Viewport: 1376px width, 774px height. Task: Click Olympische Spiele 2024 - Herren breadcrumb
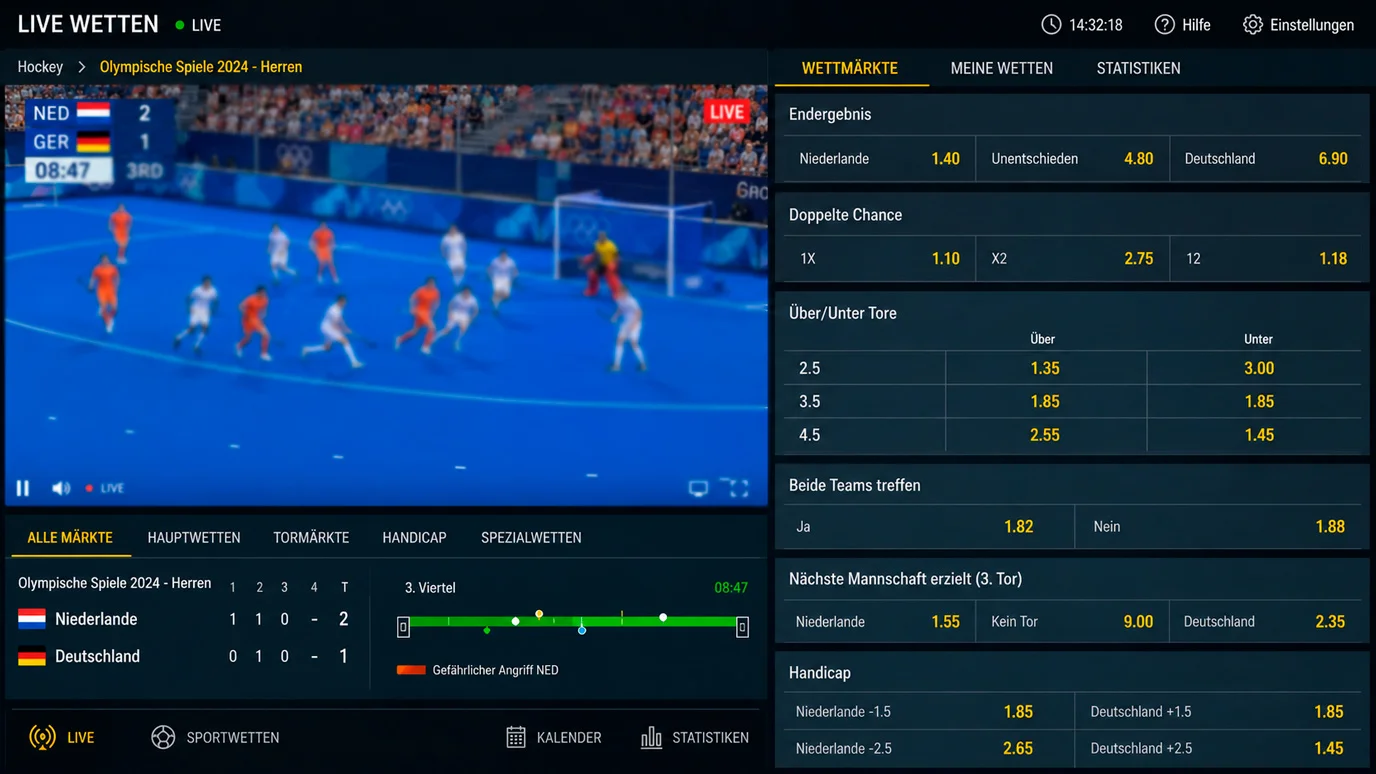(x=201, y=67)
